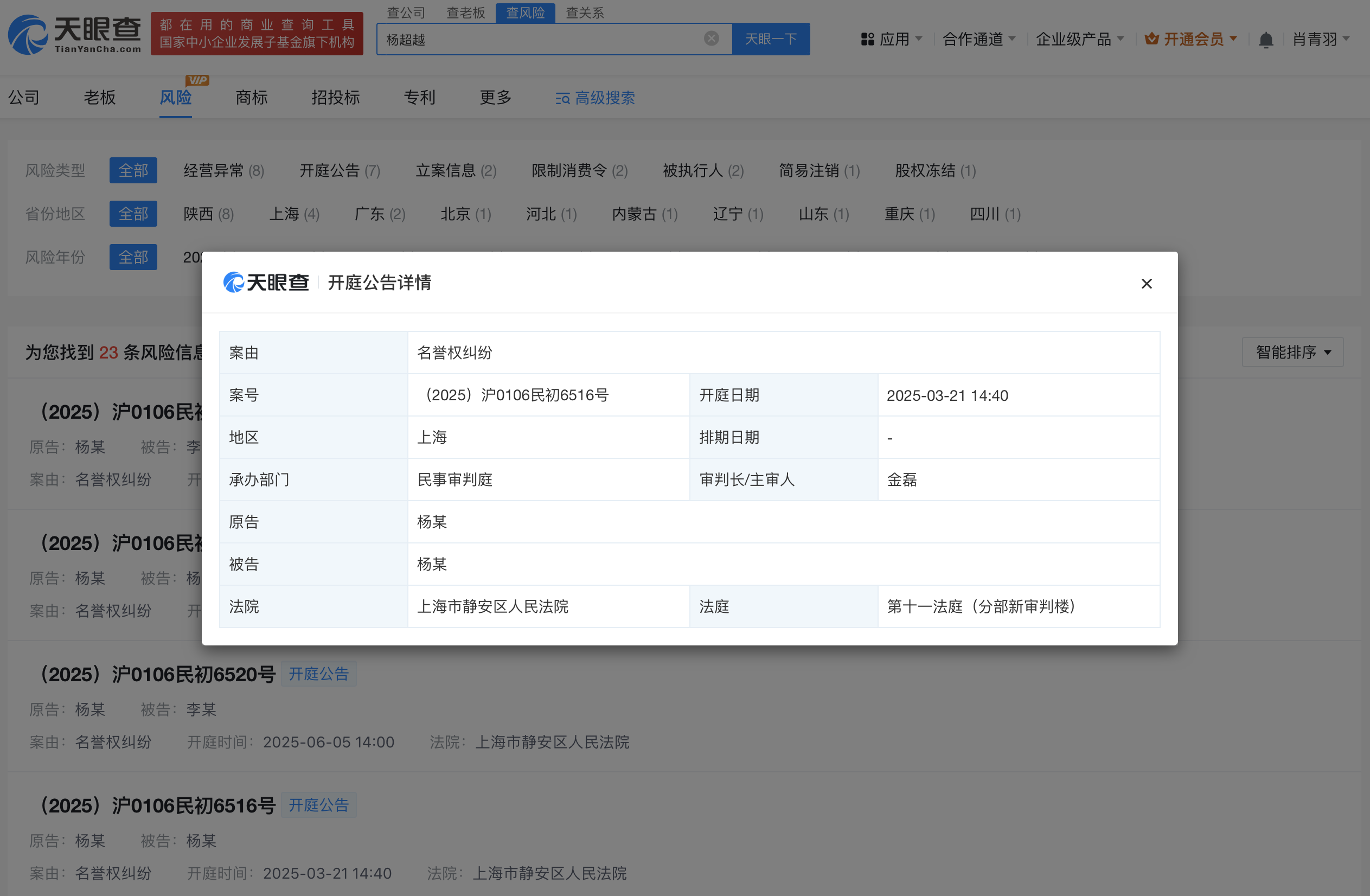This screenshot has width=1370, height=896.
Task: Clear the search field with X icon
Action: [711, 39]
